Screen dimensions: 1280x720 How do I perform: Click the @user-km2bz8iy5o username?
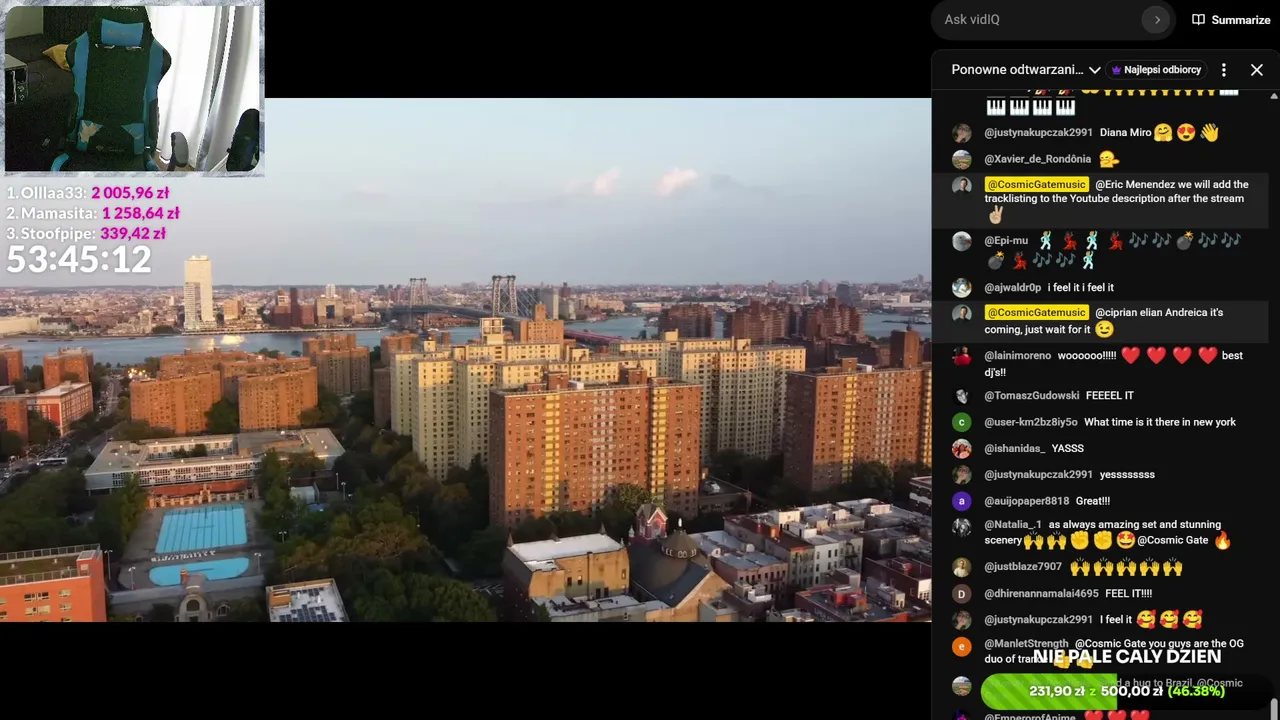click(x=1031, y=422)
